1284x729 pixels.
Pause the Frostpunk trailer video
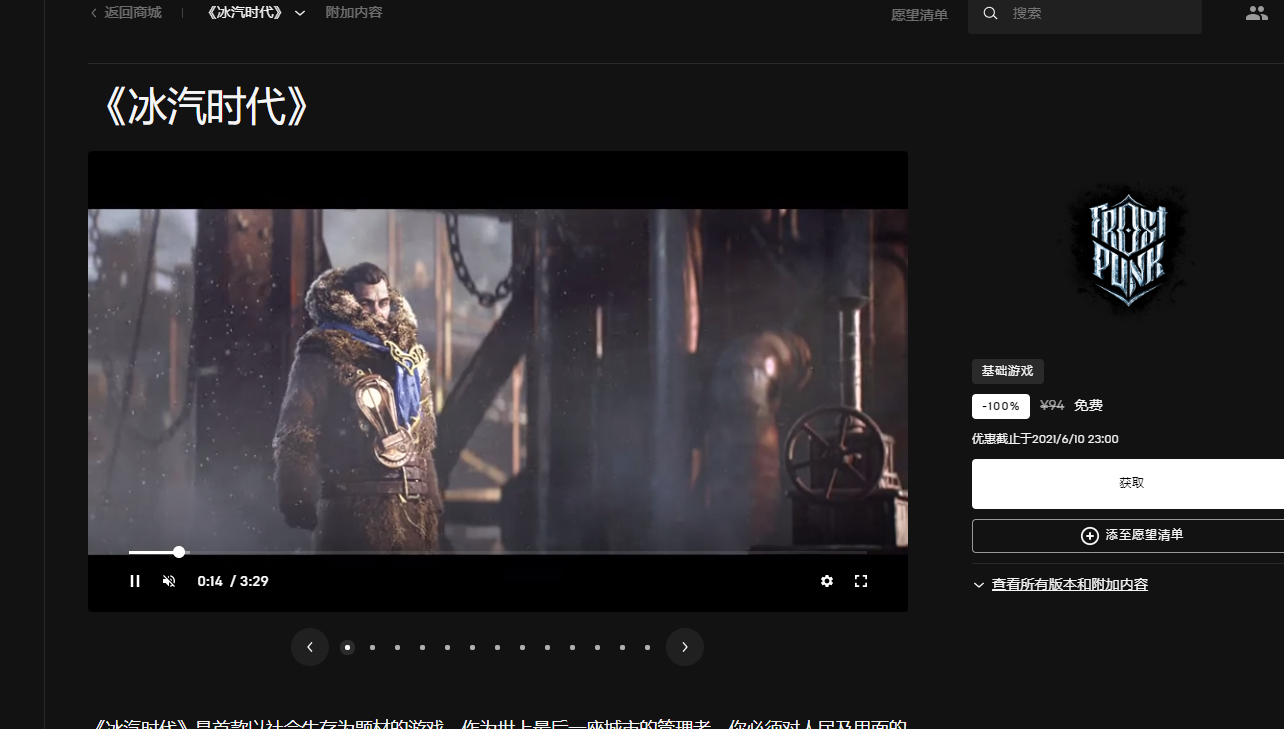[x=135, y=581]
